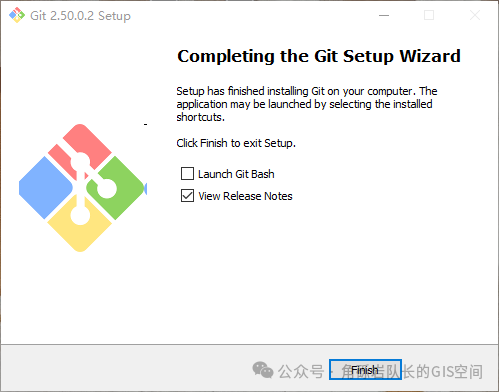Close the Git Setup window
Image resolution: width=499 pixels, height=392 pixels.
475,15
